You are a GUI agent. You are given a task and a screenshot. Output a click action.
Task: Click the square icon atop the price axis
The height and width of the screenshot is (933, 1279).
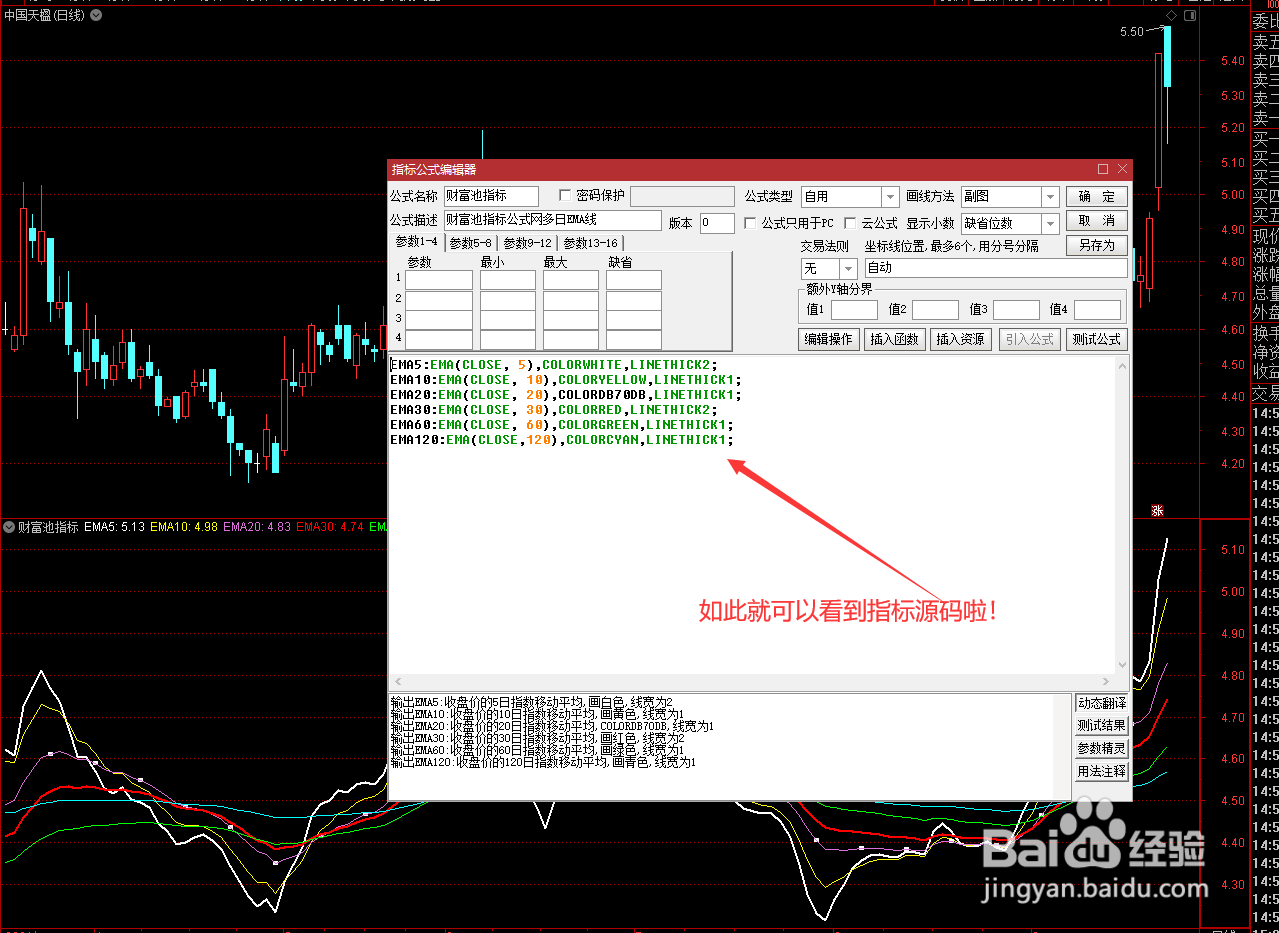(x=1190, y=15)
